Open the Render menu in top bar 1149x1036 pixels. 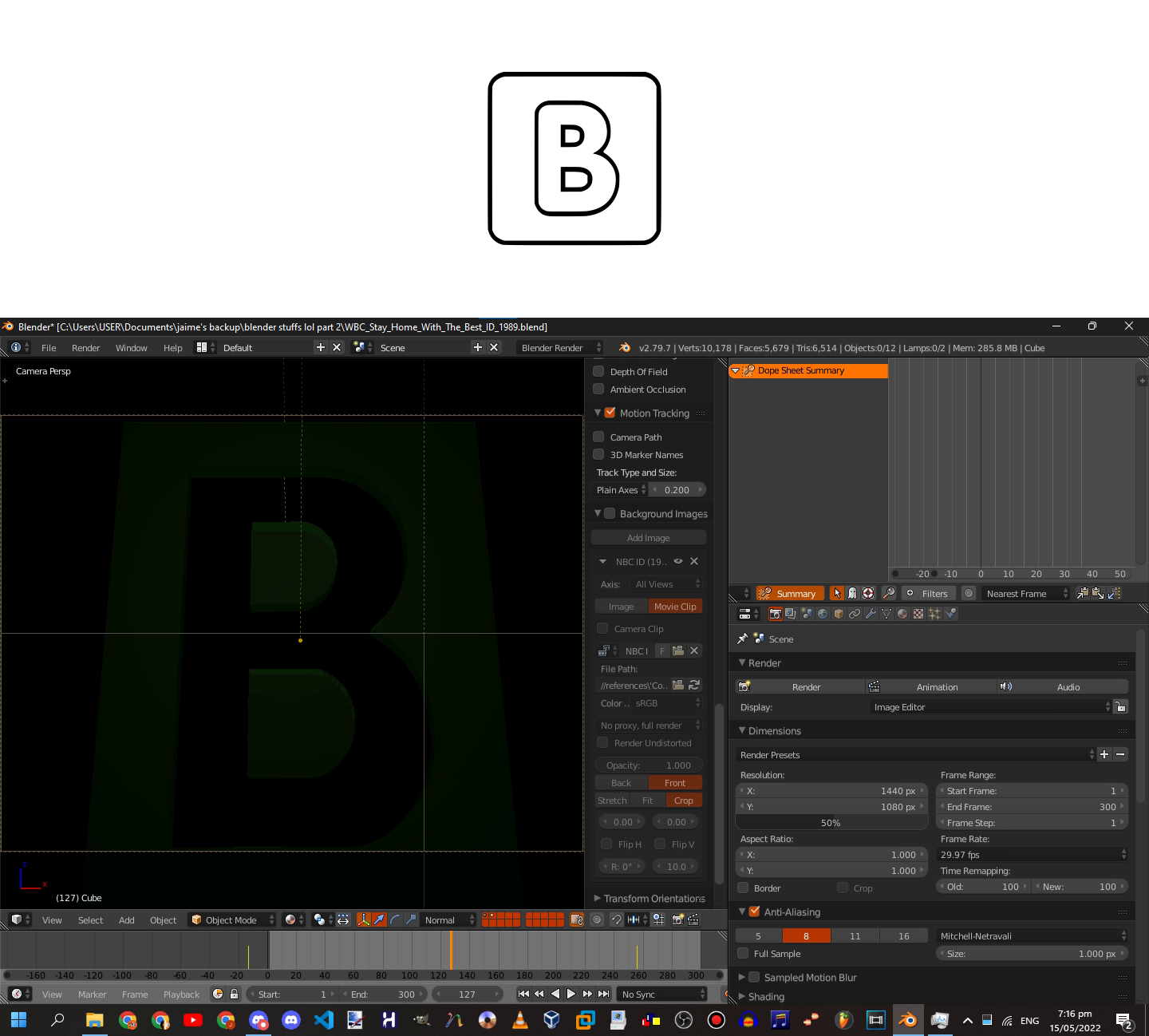[86, 347]
